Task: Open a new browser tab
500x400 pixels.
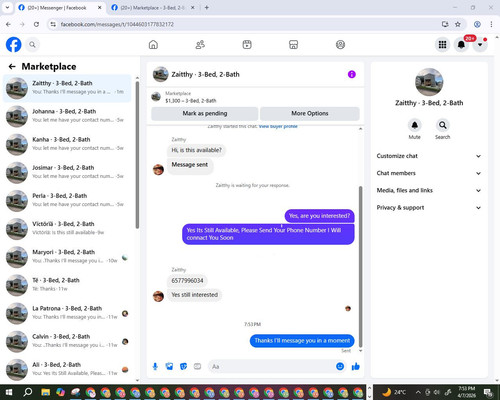Action: (207, 8)
